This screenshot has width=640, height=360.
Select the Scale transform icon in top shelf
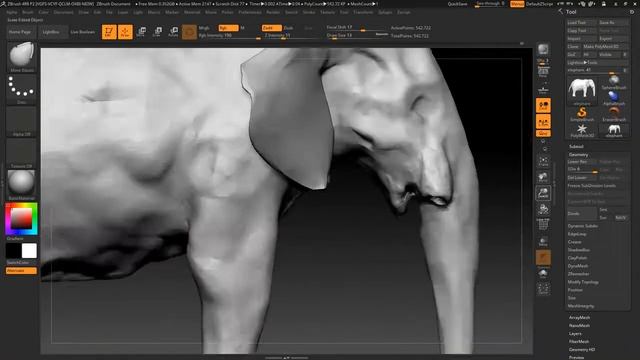click(x=157, y=32)
